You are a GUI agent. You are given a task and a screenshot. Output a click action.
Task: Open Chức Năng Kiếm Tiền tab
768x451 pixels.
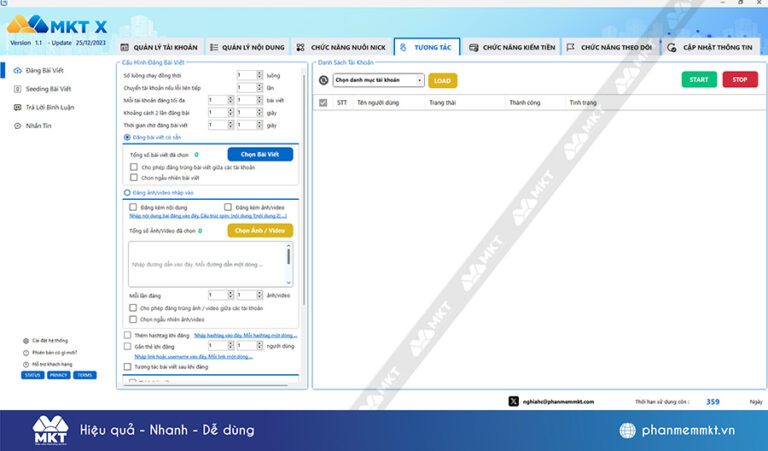512,47
